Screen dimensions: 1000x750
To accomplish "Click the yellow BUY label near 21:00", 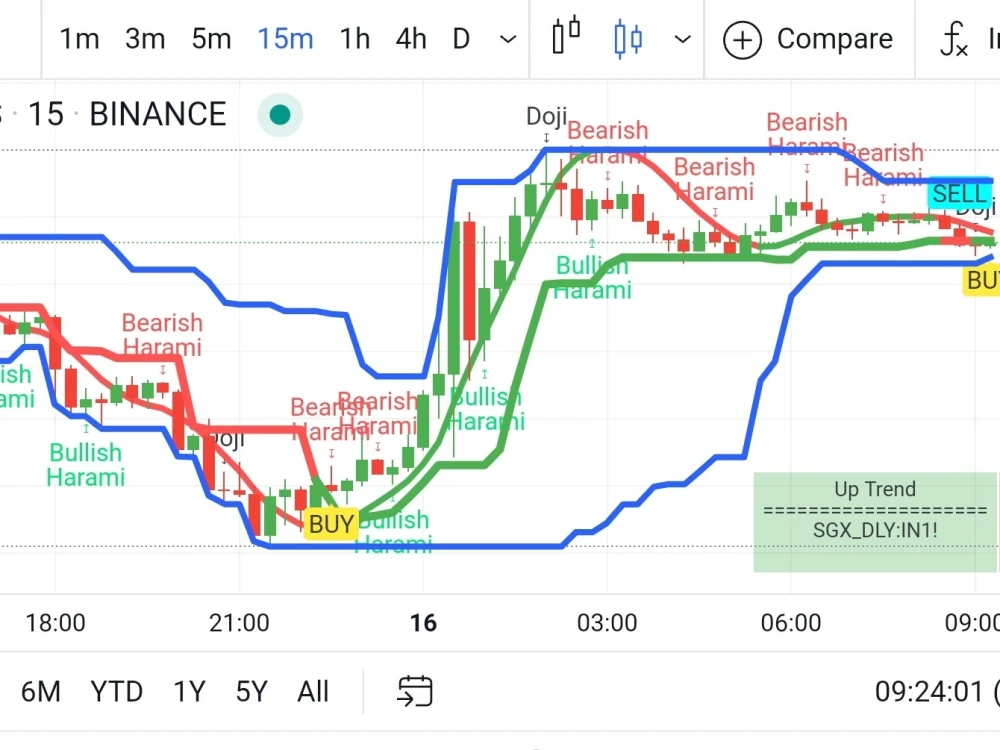I will pos(330,523).
